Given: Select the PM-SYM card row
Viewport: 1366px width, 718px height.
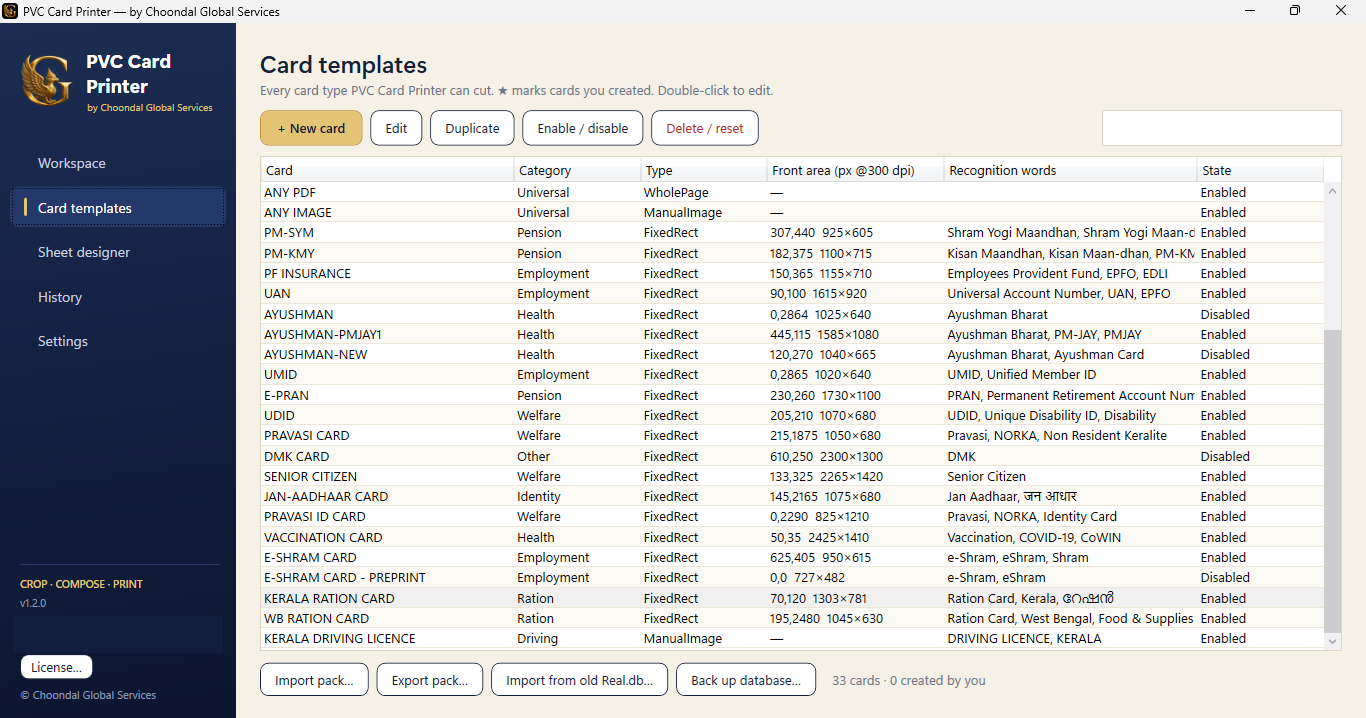Looking at the screenshot, I should coord(792,233).
